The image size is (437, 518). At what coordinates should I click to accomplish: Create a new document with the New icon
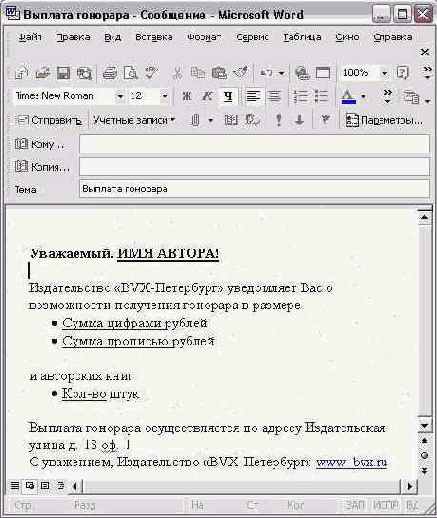click(x=22, y=73)
